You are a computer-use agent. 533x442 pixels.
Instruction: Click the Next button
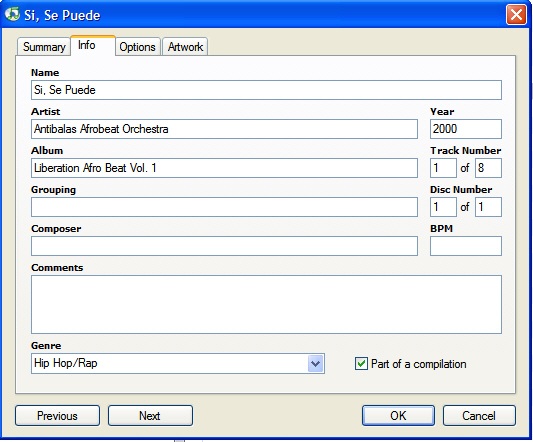coord(150,415)
